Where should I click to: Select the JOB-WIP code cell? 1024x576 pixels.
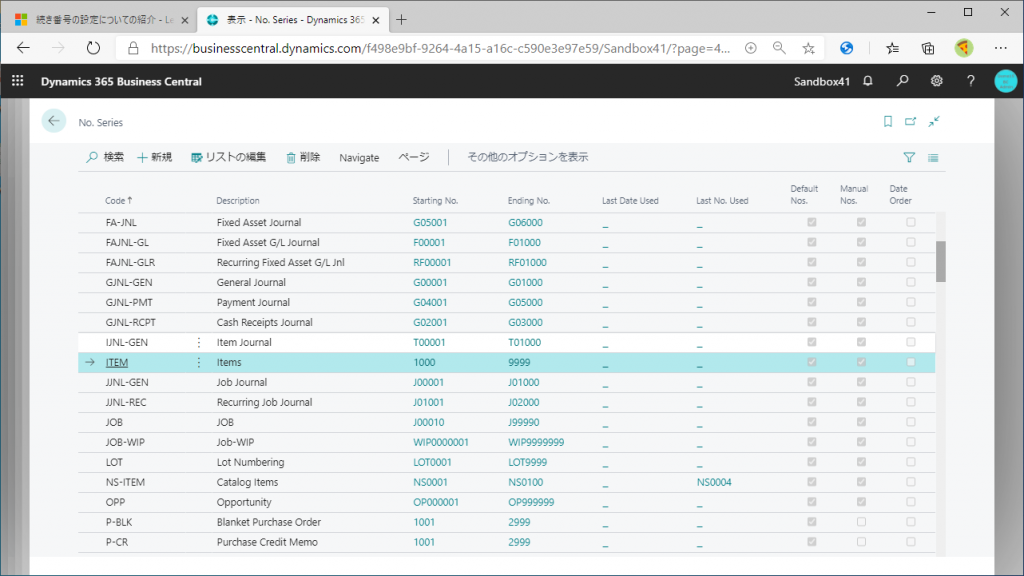coord(125,442)
